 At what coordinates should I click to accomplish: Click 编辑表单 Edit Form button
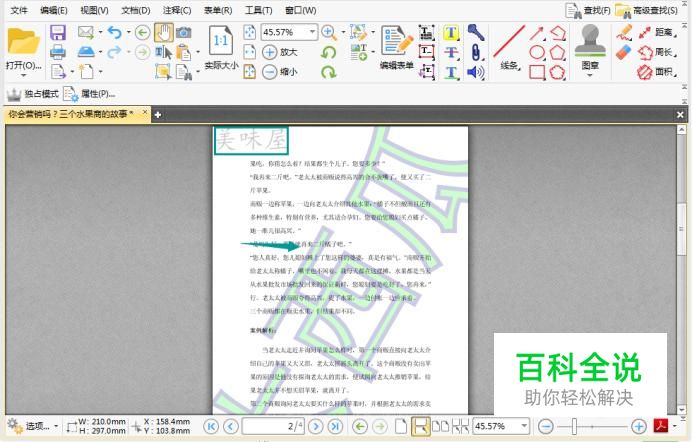(x=396, y=48)
